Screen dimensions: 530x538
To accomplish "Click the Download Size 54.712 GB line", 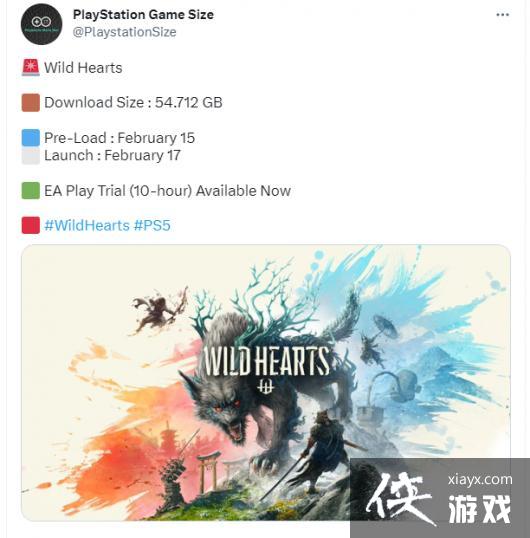I will [x=133, y=103].
